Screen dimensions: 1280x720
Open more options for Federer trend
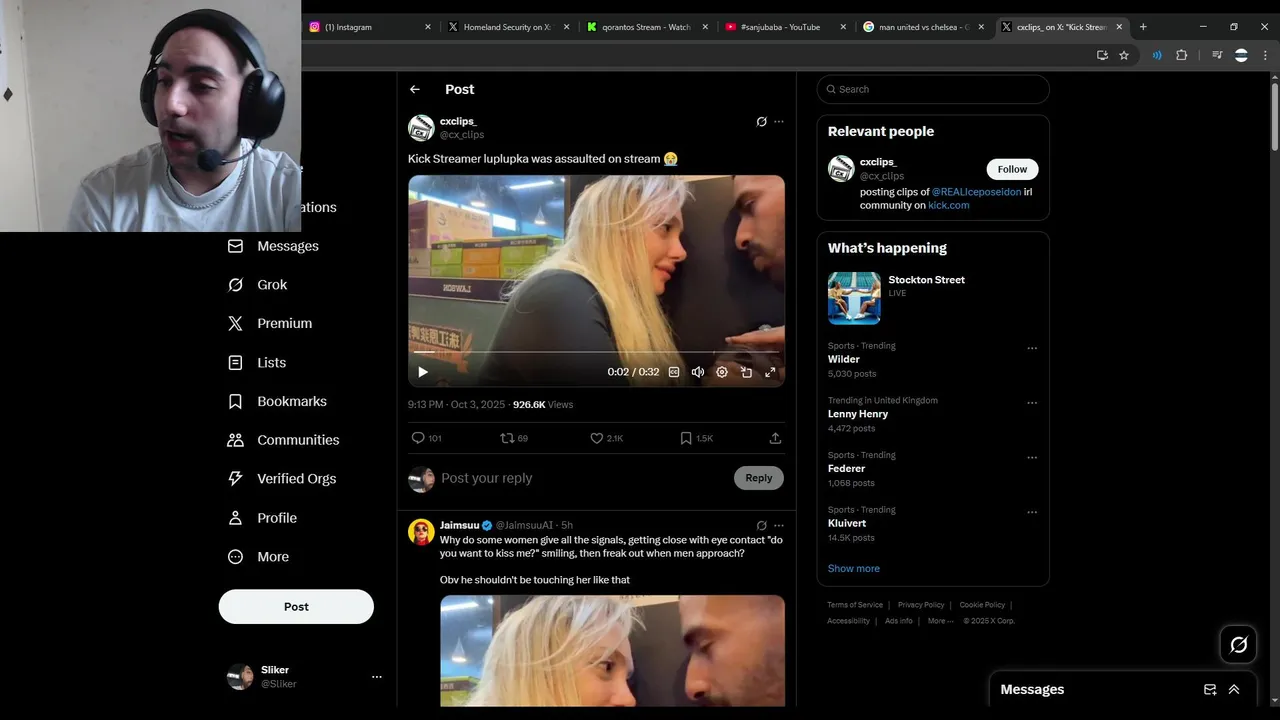point(1032,458)
